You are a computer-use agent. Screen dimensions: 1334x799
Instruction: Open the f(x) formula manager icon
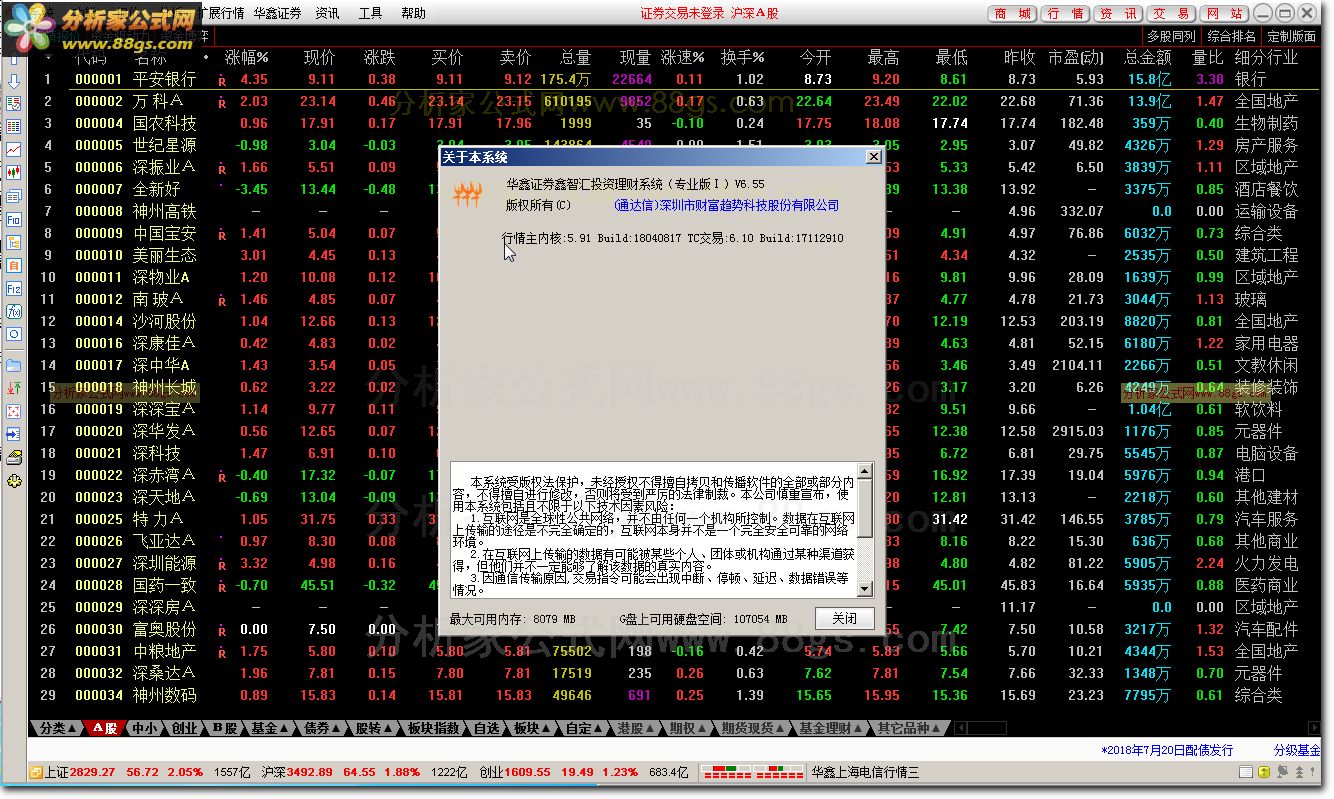pos(13,311)
